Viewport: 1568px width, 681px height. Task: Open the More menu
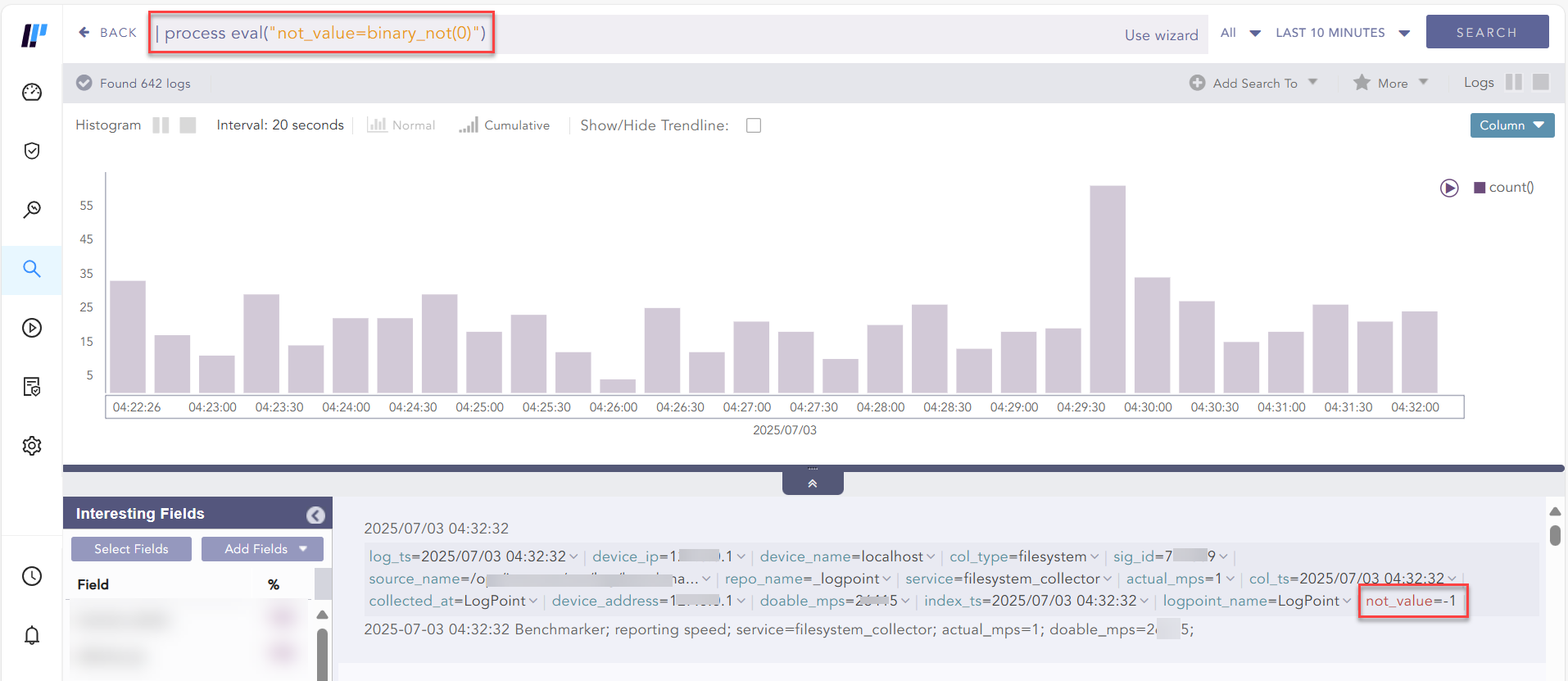[1391, 83]
